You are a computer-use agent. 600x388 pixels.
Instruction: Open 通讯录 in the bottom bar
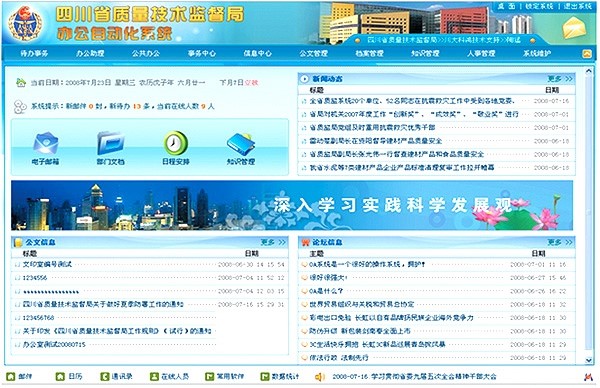pos(116,377)
